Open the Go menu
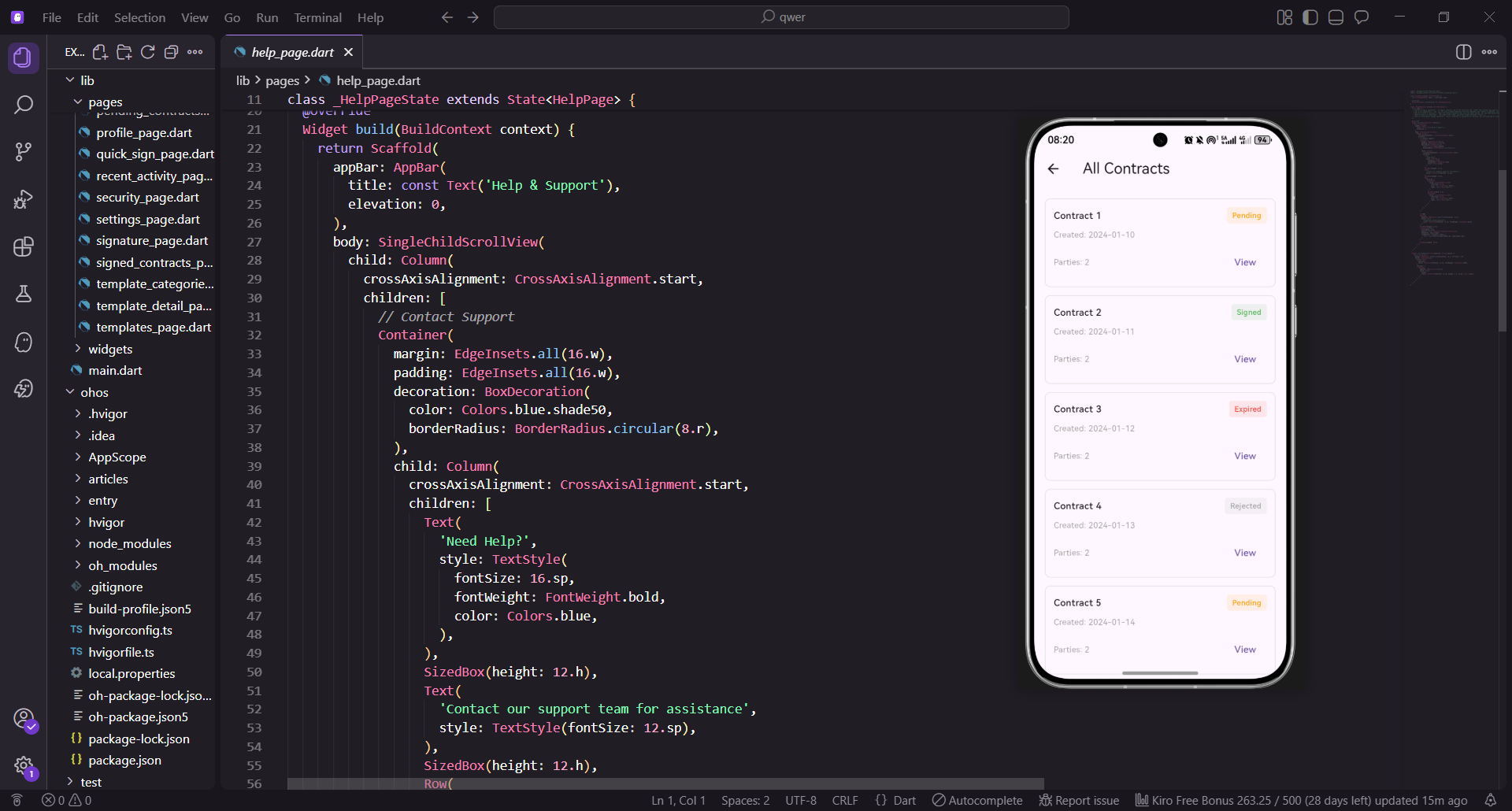The width and height of the screenshot is (1512, 811). click(x=232, y=17)
